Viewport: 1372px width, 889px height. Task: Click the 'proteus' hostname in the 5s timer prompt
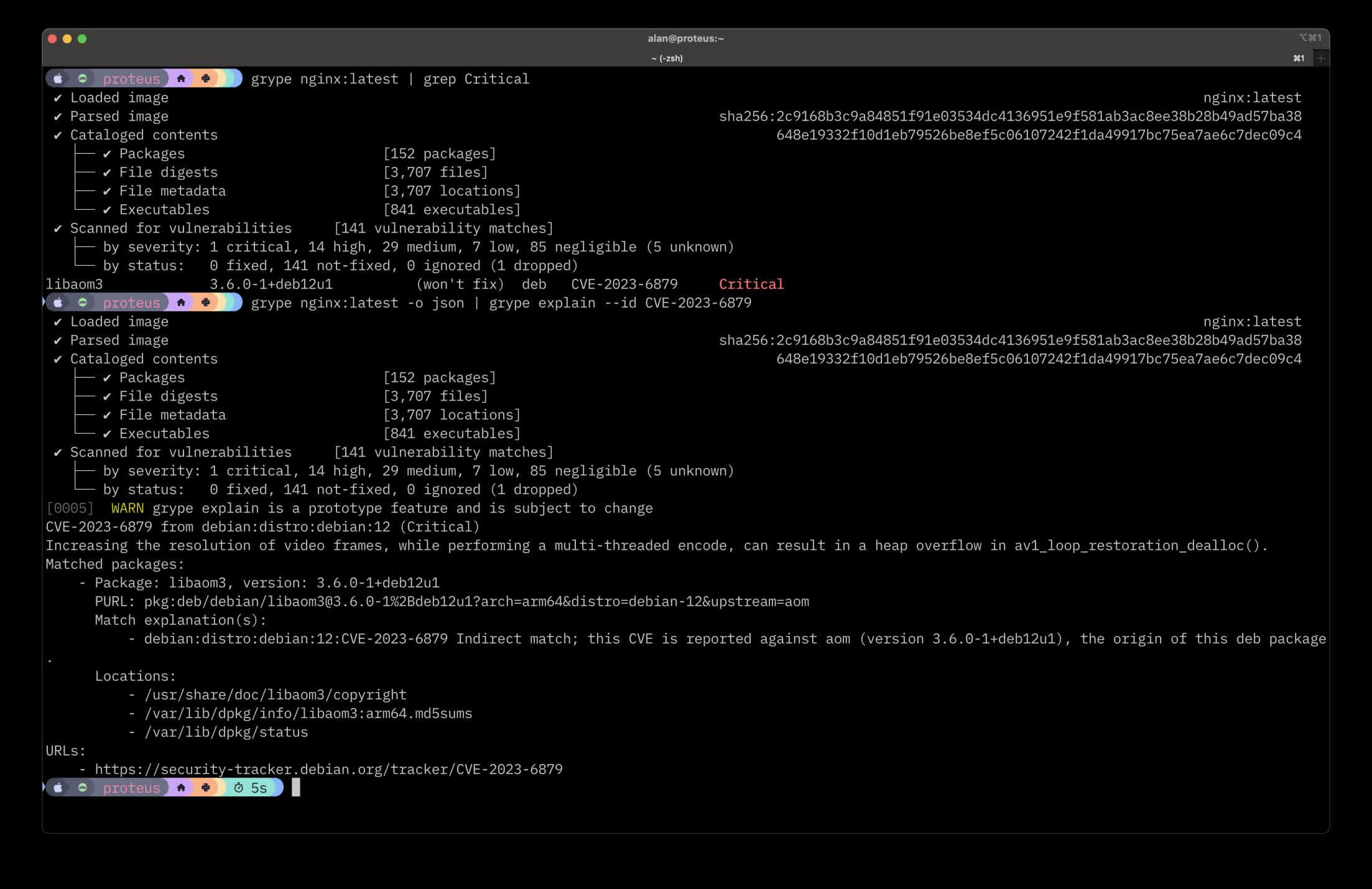tap(131, 788)
